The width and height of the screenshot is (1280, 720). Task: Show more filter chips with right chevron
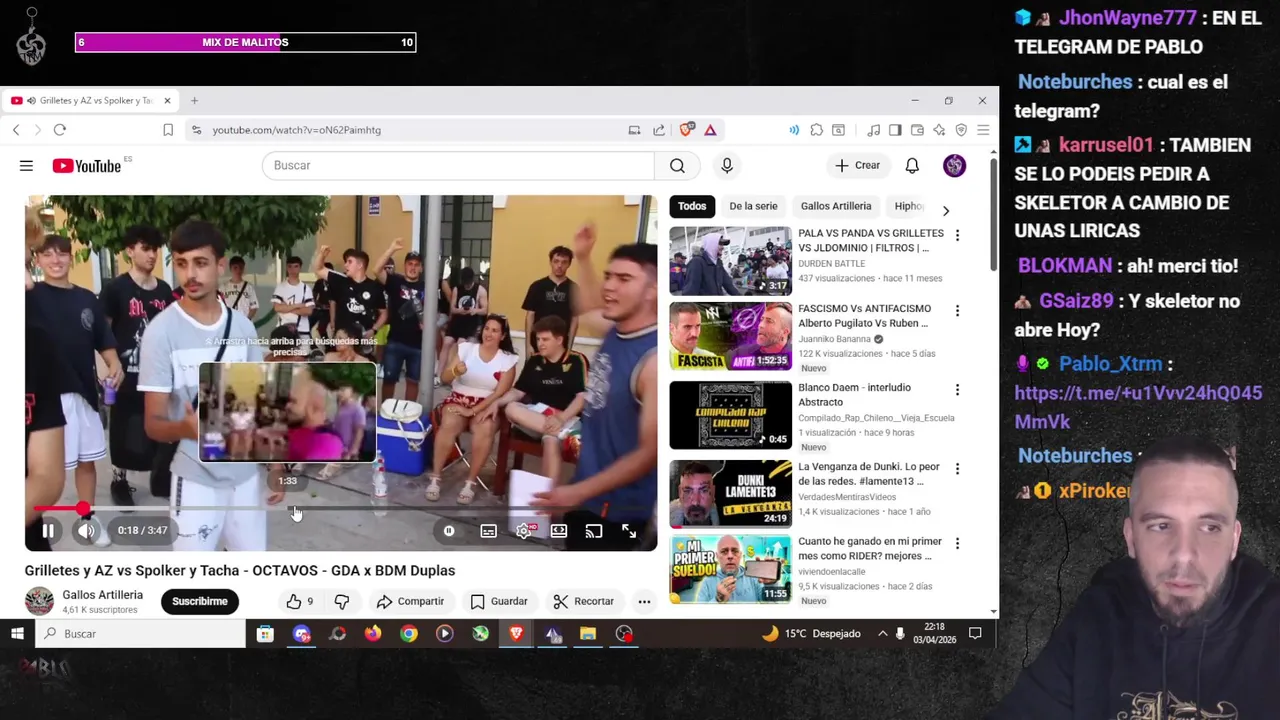[x=945, y=211]
